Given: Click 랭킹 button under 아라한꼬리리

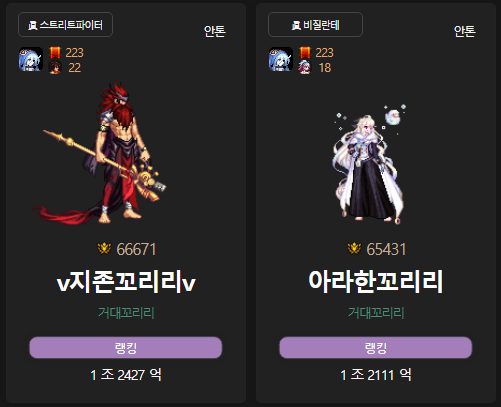Looking at the screenshot, I should [376, 348].
